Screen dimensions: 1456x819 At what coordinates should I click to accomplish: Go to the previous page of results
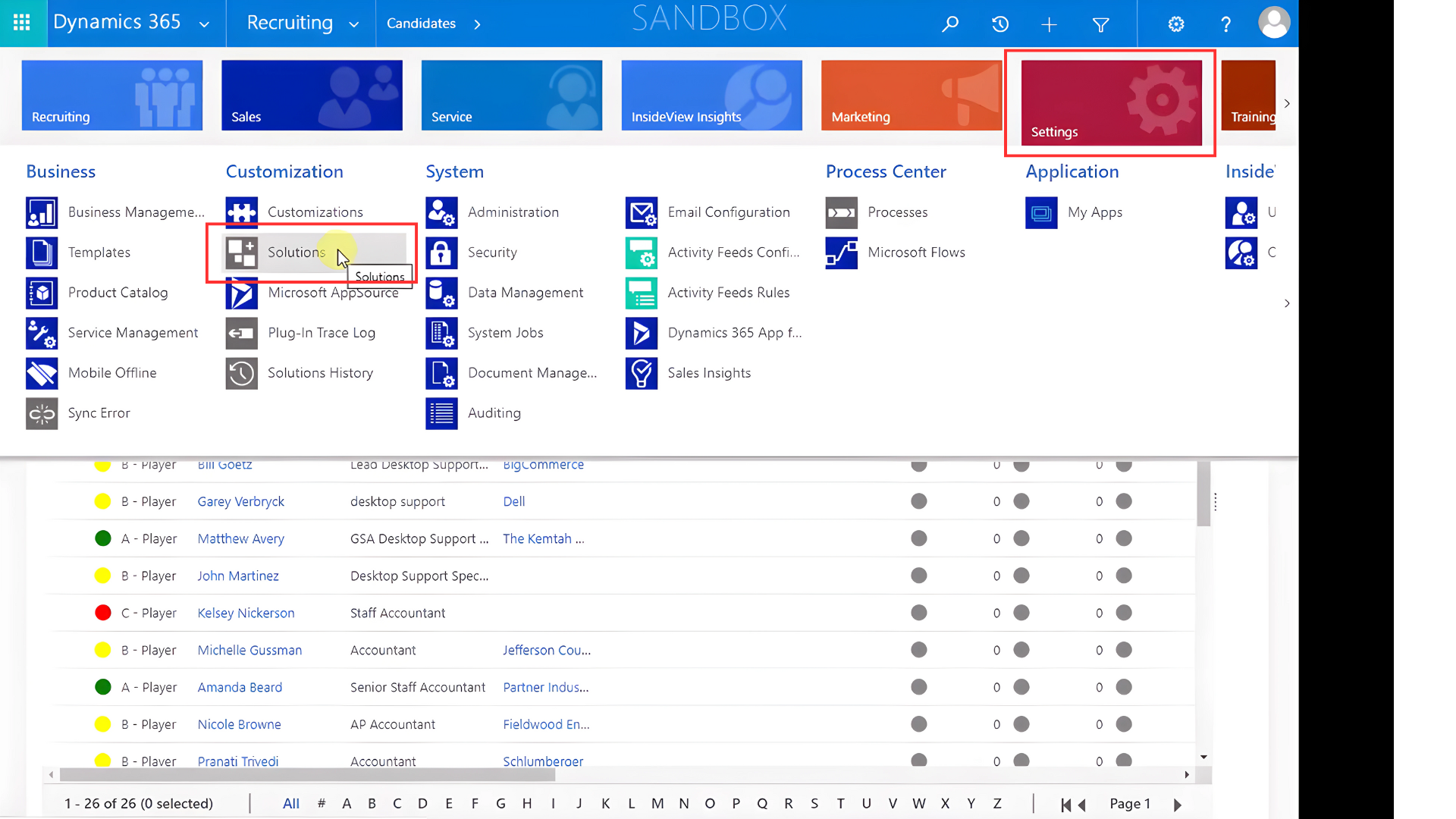click(1082, 805)
